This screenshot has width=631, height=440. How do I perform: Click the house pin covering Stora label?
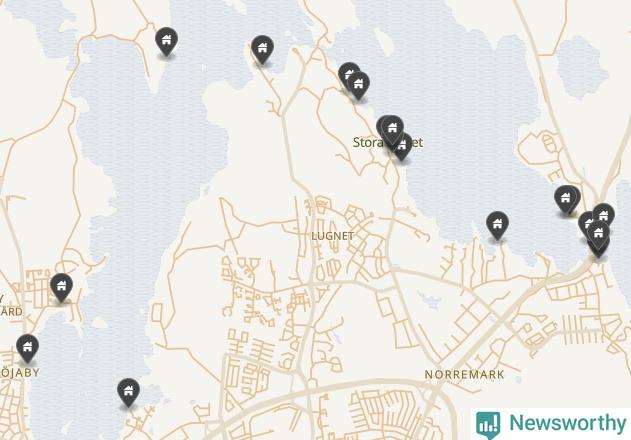392,129
